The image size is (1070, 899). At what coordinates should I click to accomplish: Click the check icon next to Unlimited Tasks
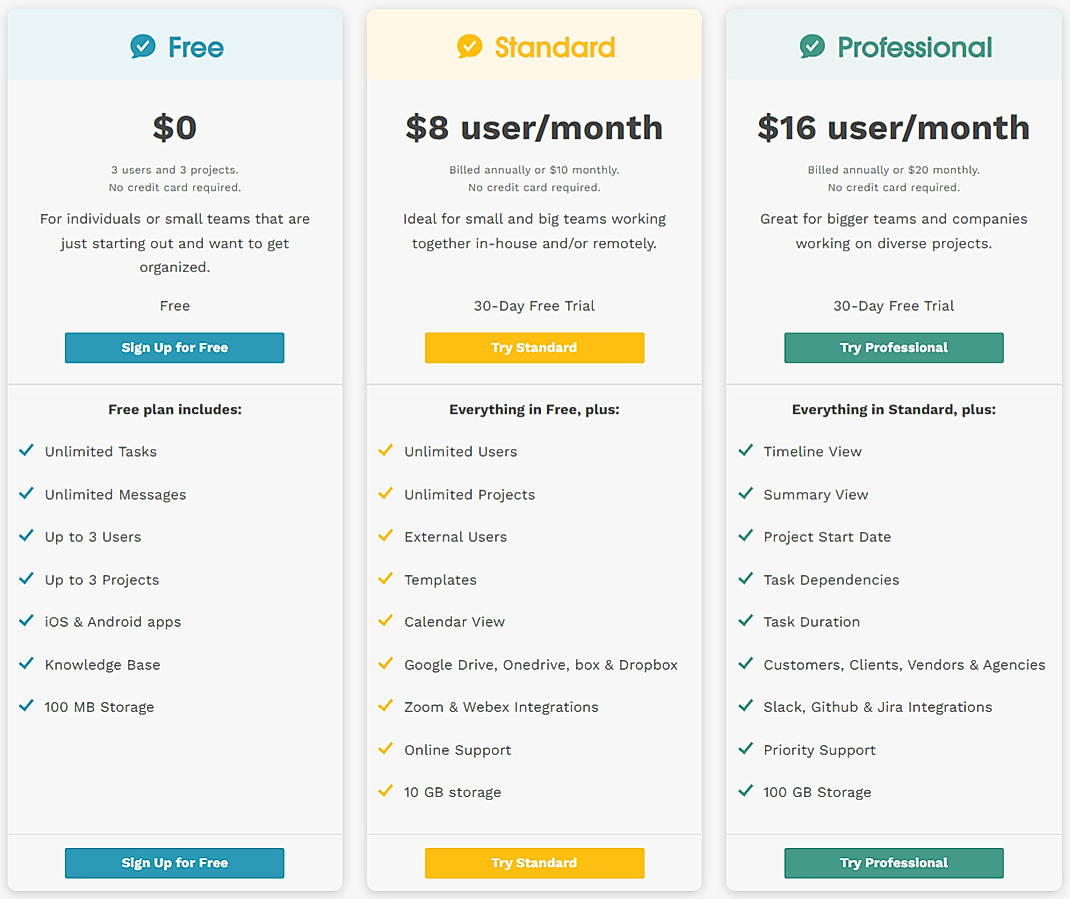coord(26,451)
